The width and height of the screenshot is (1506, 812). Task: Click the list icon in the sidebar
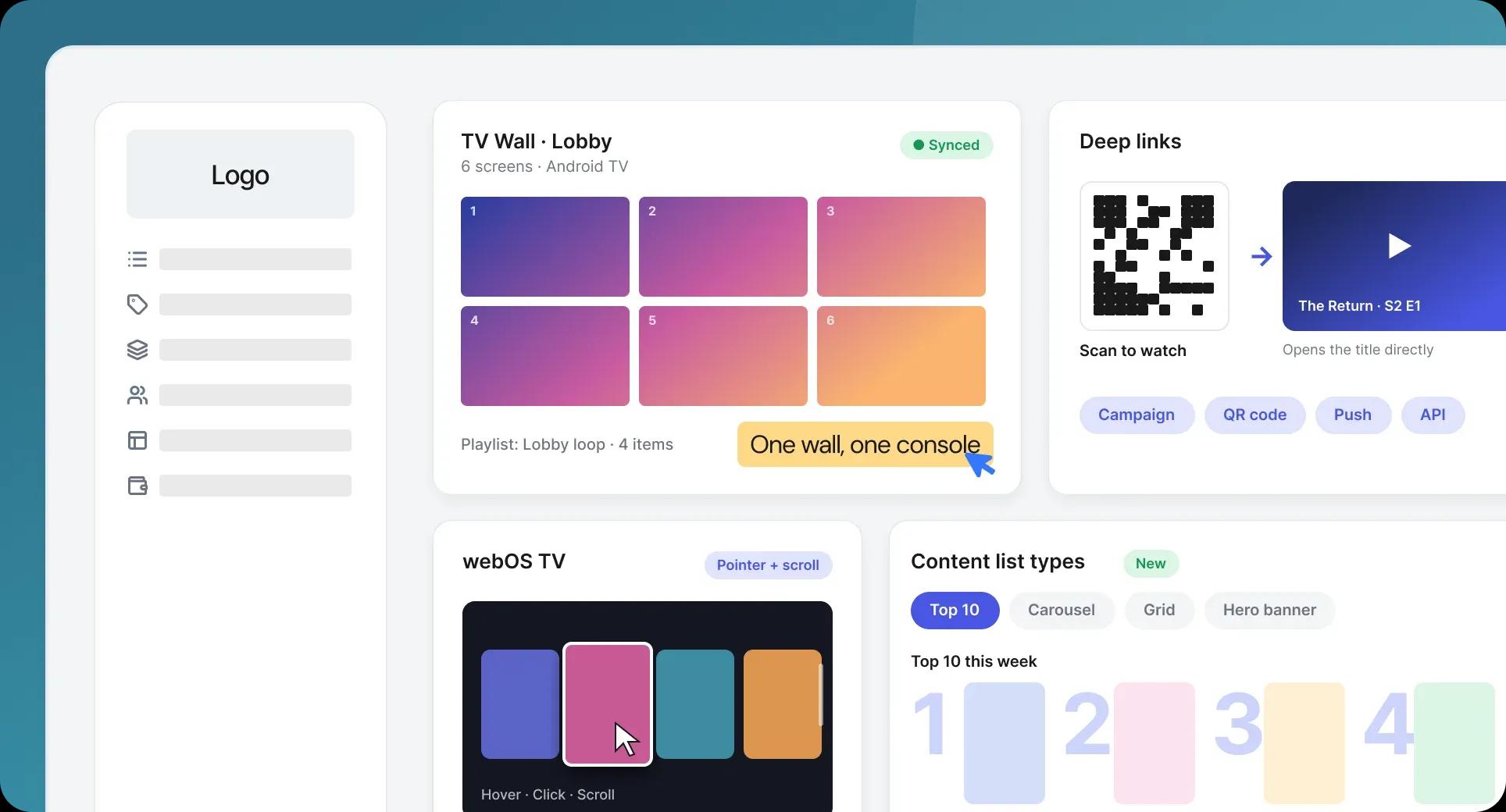(x=137, y=259)
